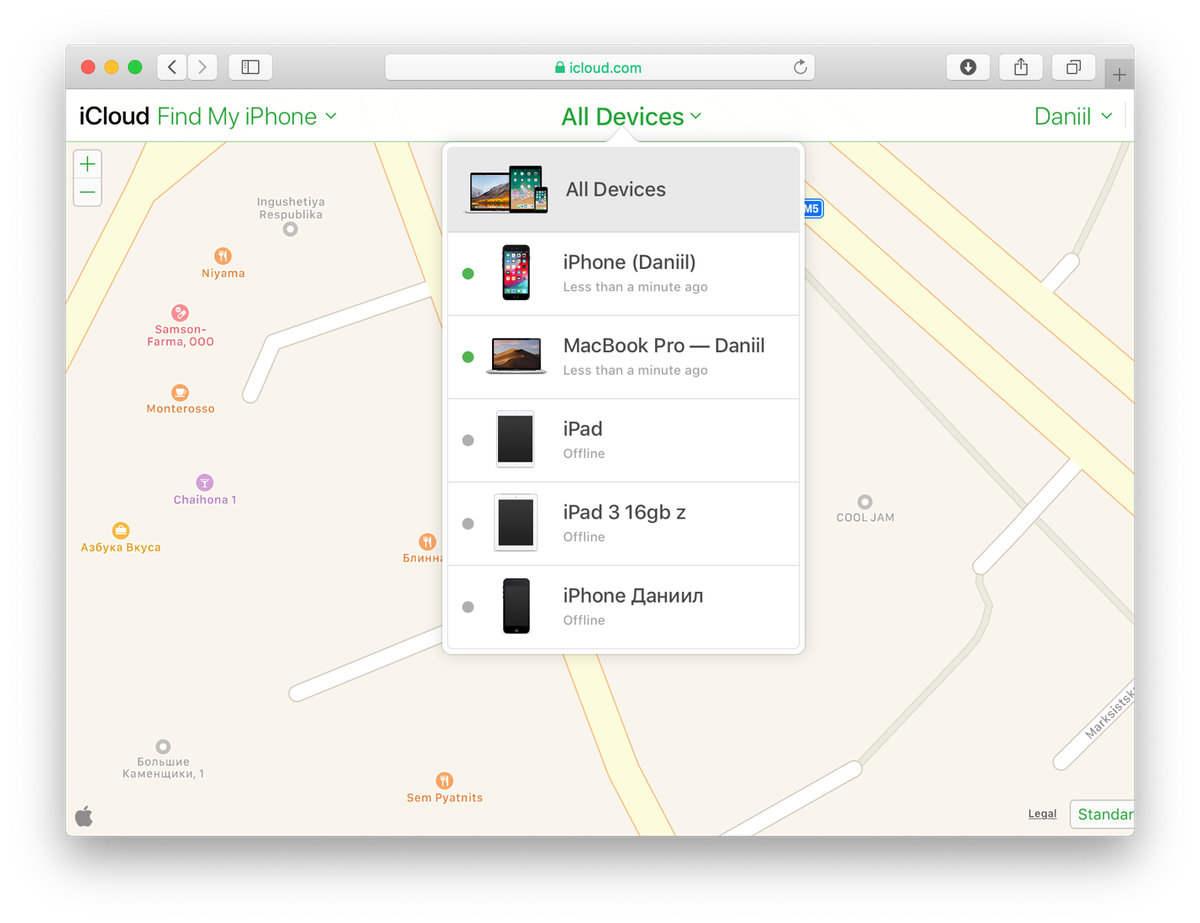Viewport: 1200px width, 923px height.
Task: Click the Sem Pyatnits restaurant pin
Action: (x=444, y=780)
